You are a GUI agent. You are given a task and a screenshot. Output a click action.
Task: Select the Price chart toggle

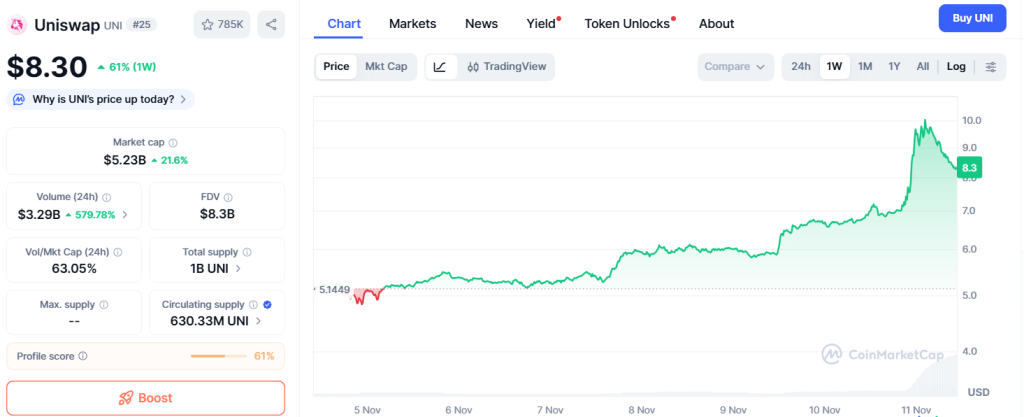(x=336, y=67)
